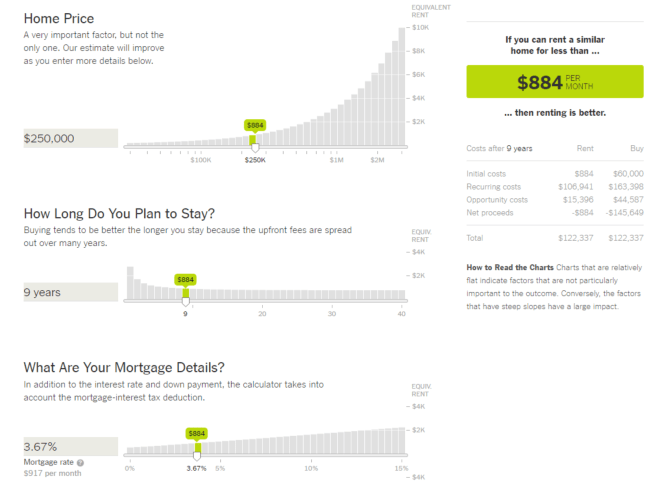Click the 15% mark on mortgage axis
Viewport: 662px width, 483px height.
pos(401,468)
